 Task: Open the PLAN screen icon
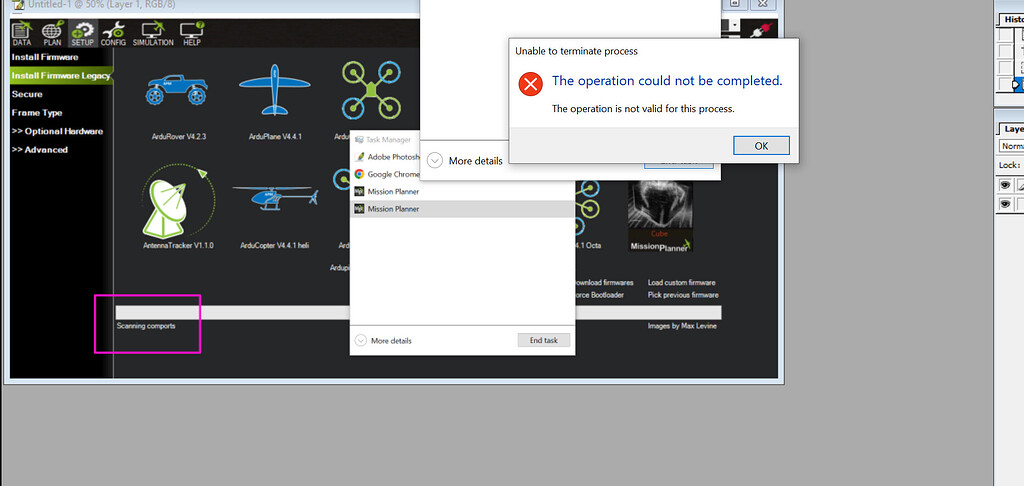coord(52,34)
